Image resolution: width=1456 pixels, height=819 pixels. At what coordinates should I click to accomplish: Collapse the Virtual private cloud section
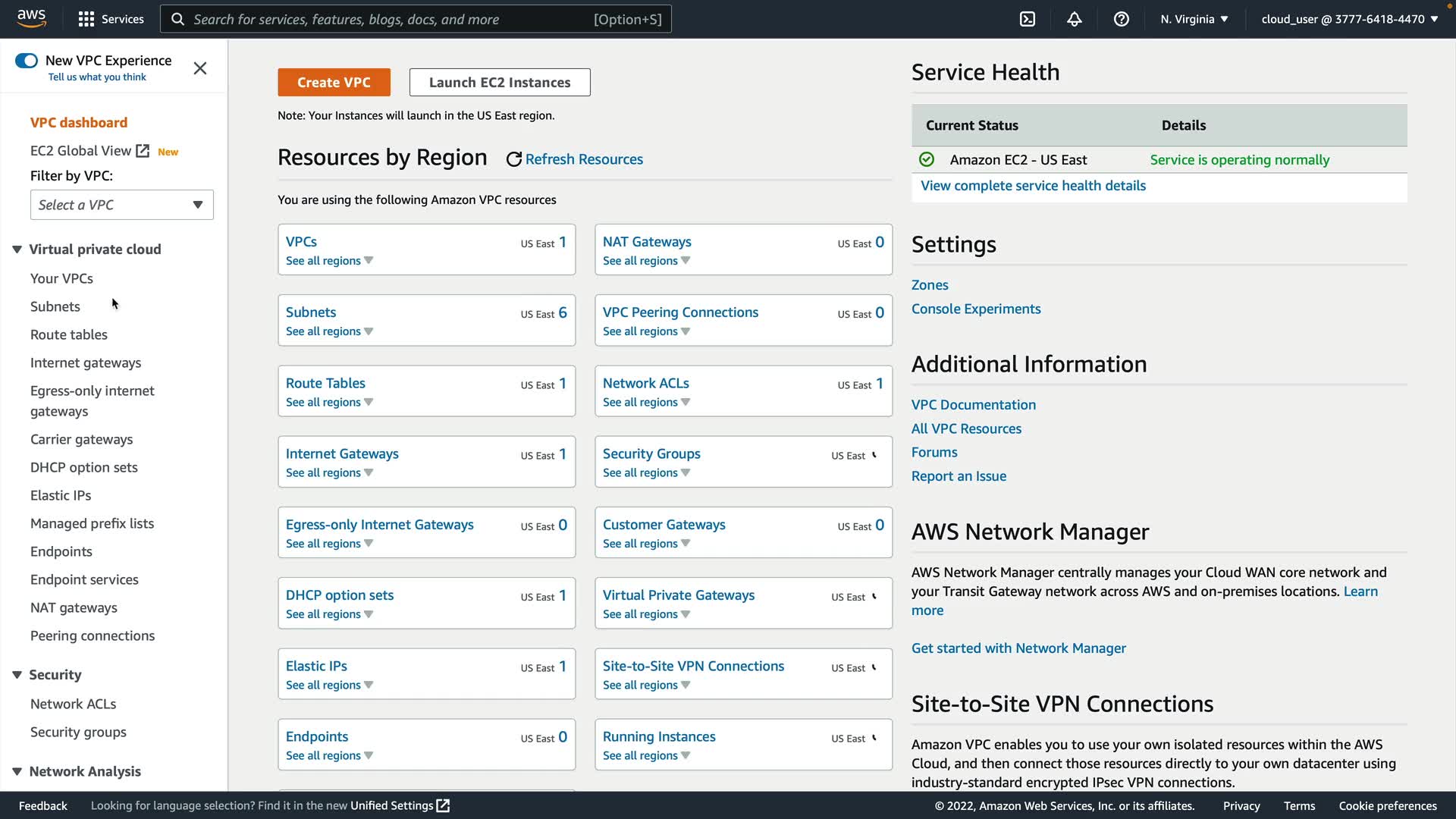click(x=17, y=249)
